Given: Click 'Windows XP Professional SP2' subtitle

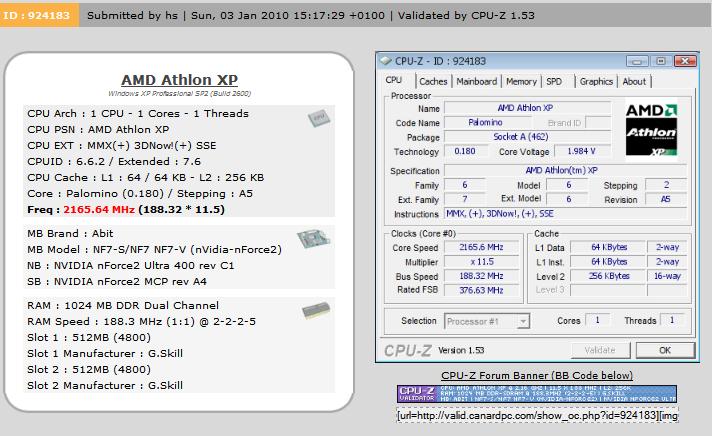Looking at the screenshot, I should [x=179, y=93].
